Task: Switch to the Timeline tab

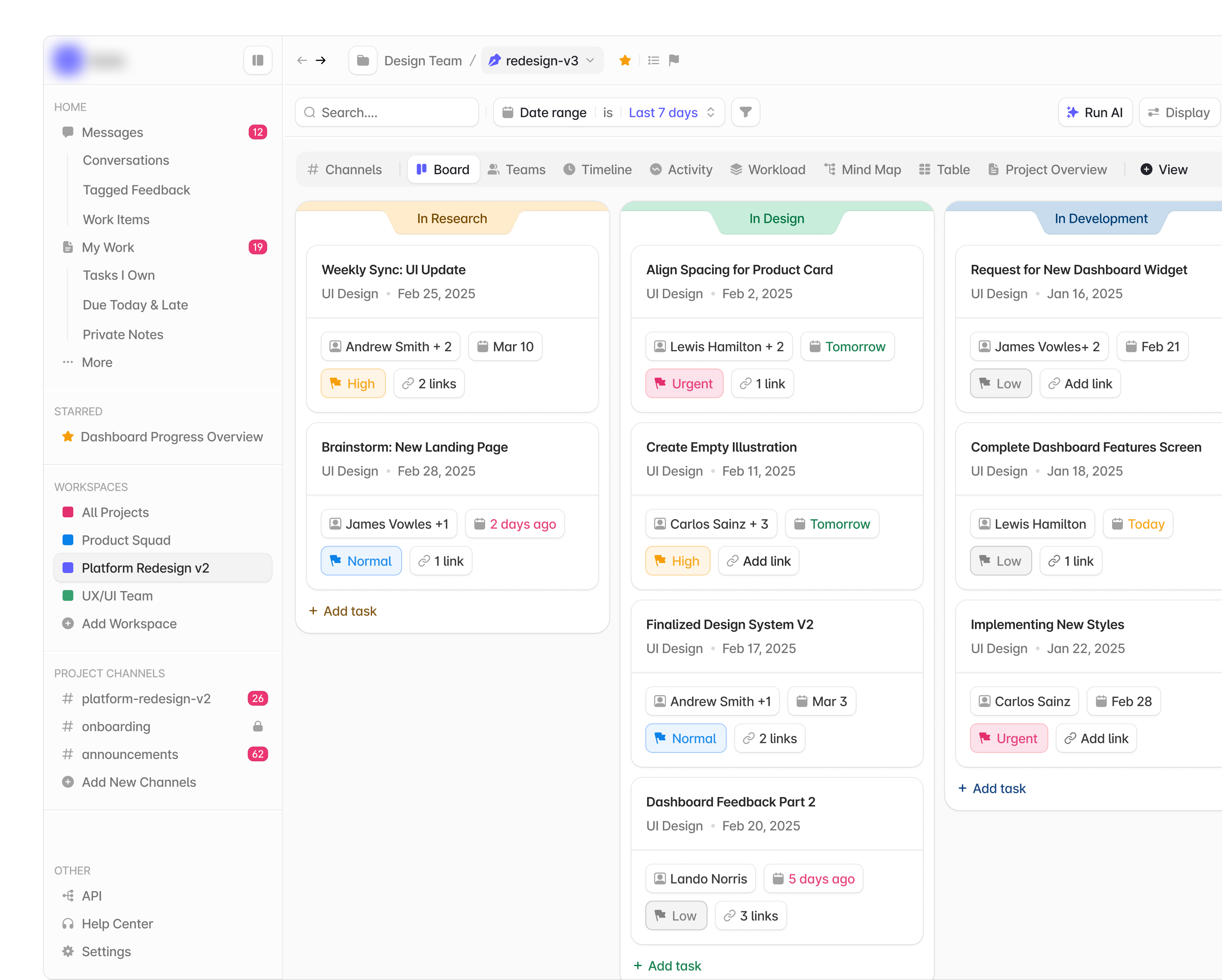Action: click(x=598, y=169)
